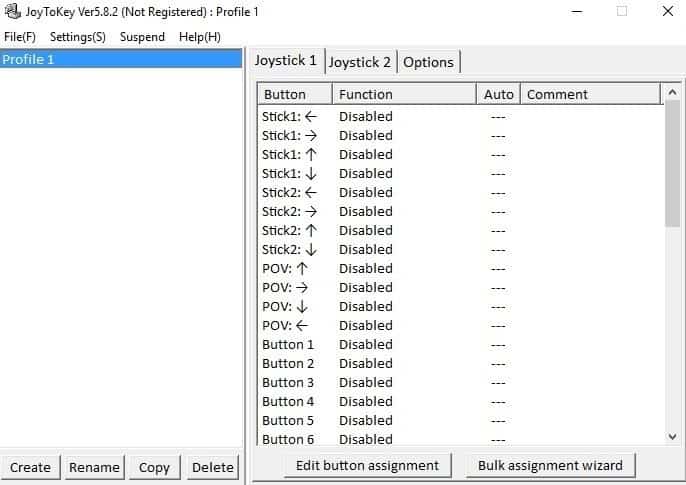Open the Bulk assignment wizard

550,465
